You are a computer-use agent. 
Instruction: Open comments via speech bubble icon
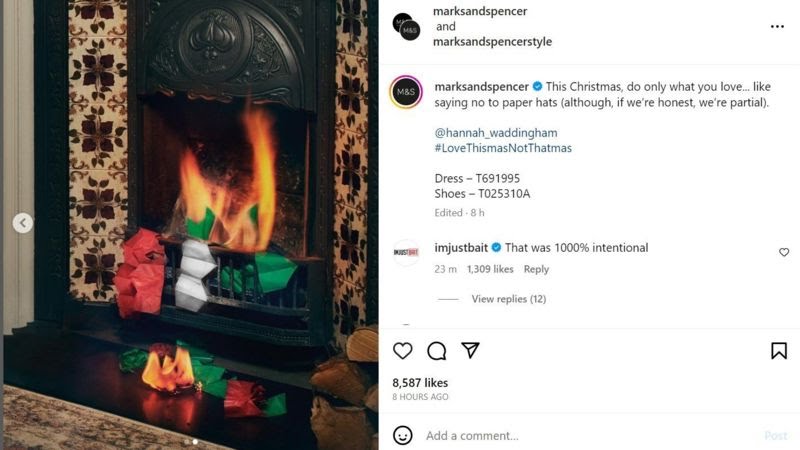click(x=437, y=351)
